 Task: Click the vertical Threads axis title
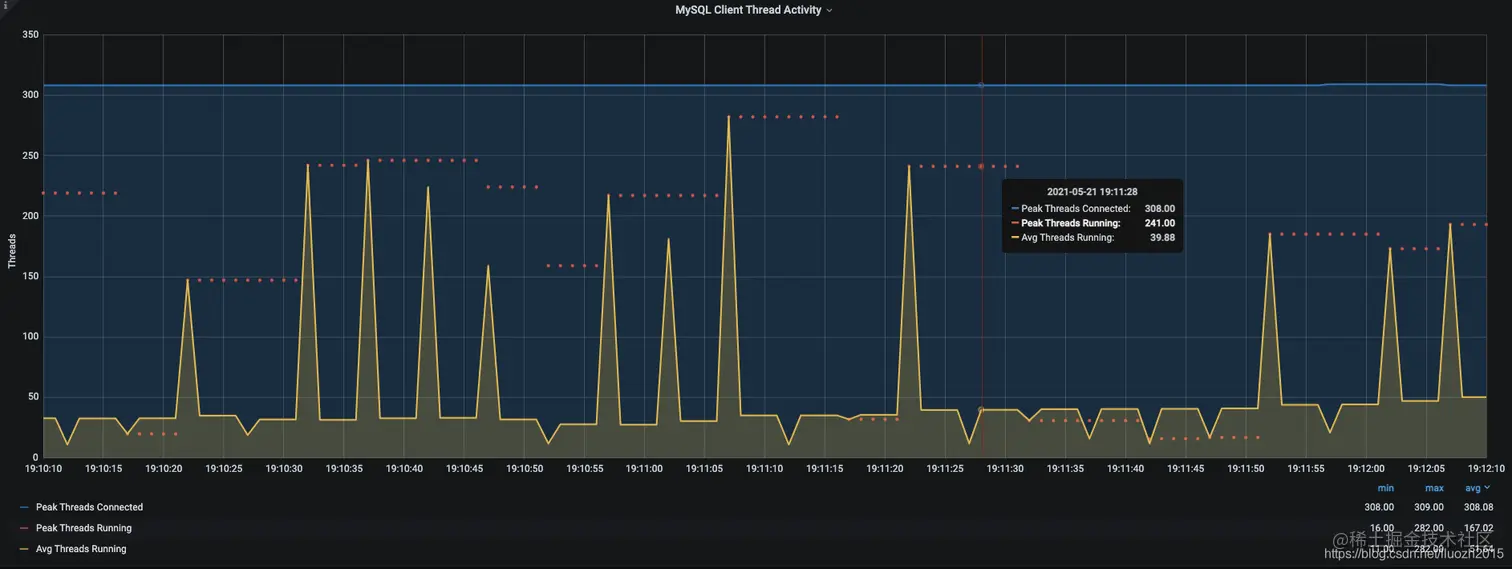click(12, 250)
